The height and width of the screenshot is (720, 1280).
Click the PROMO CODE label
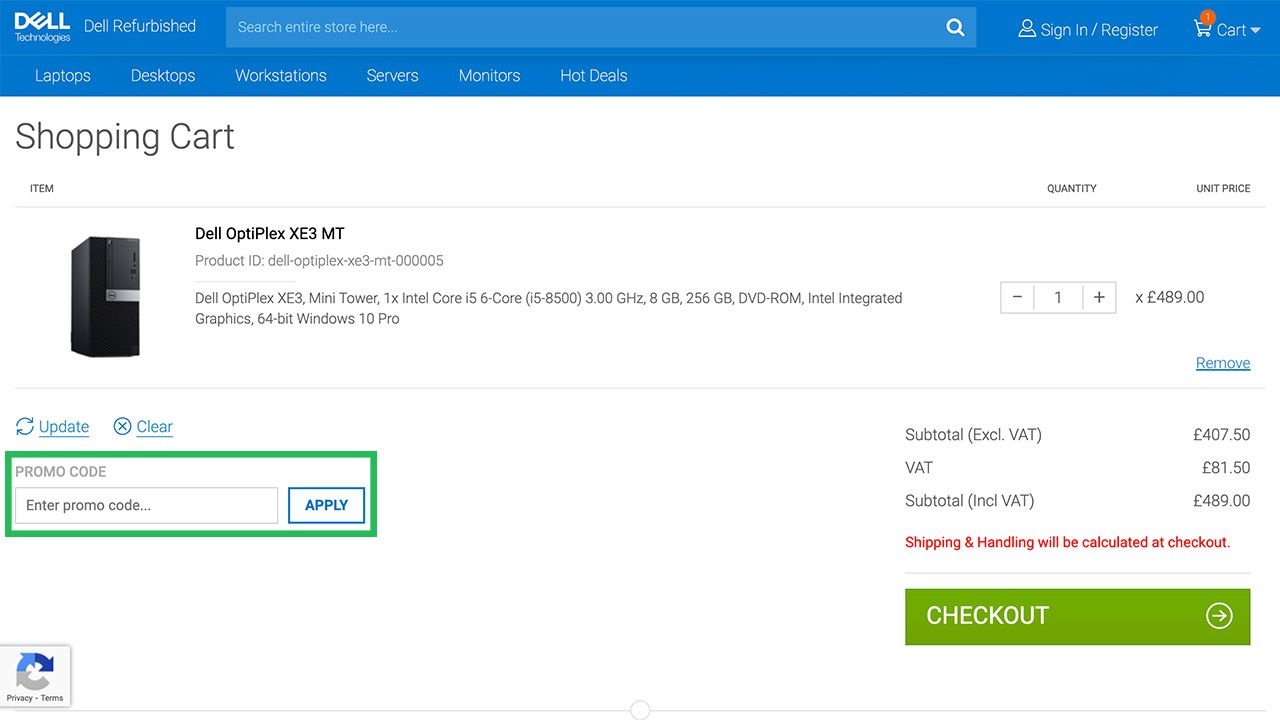pyautogui.click(x=61, y=472)
